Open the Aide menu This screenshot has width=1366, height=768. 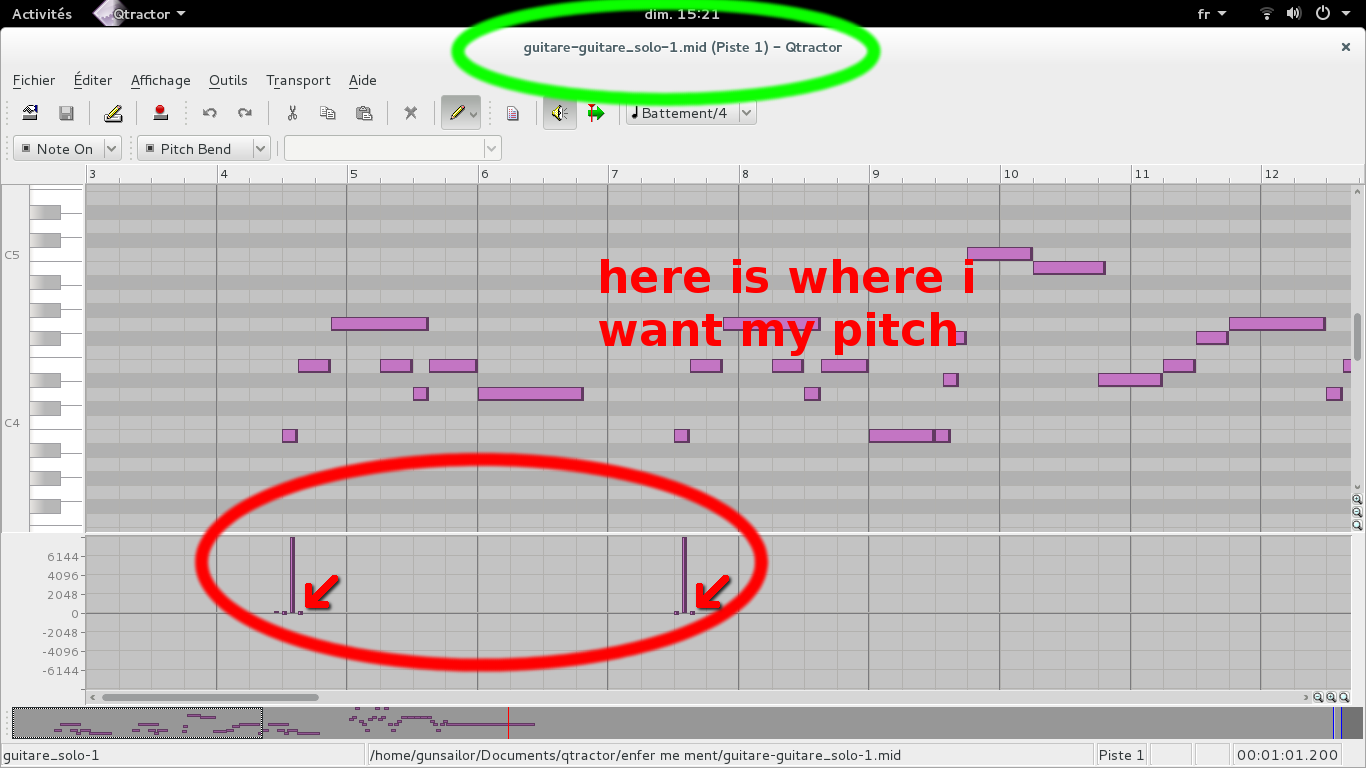[x=363, y=80]
